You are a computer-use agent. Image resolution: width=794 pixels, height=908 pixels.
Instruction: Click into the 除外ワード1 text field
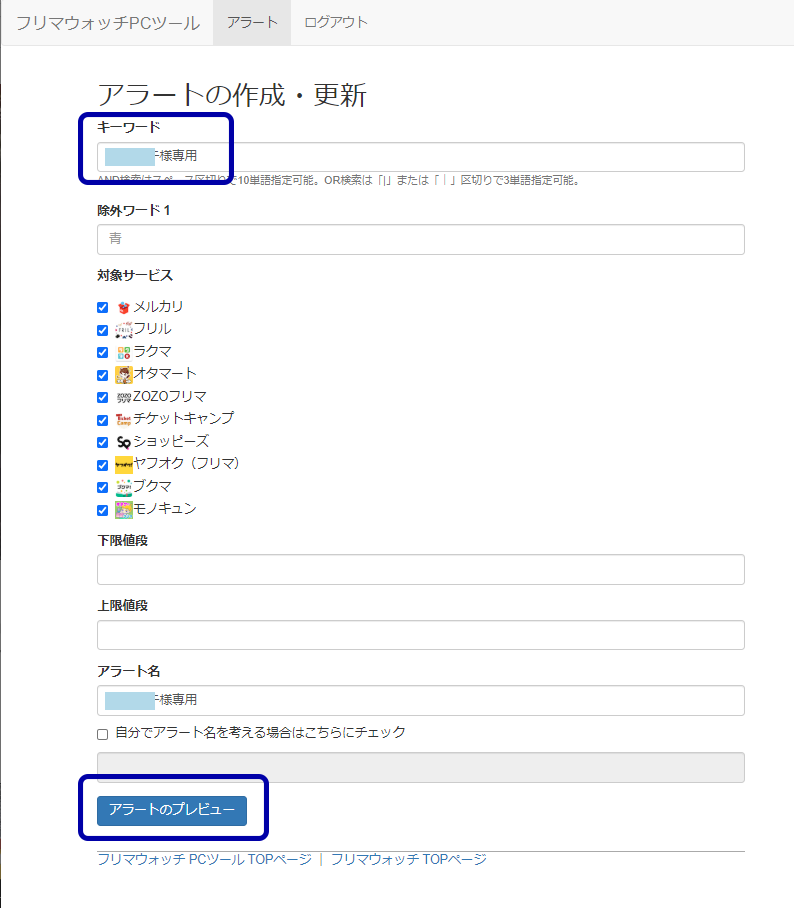click(420, 239)
